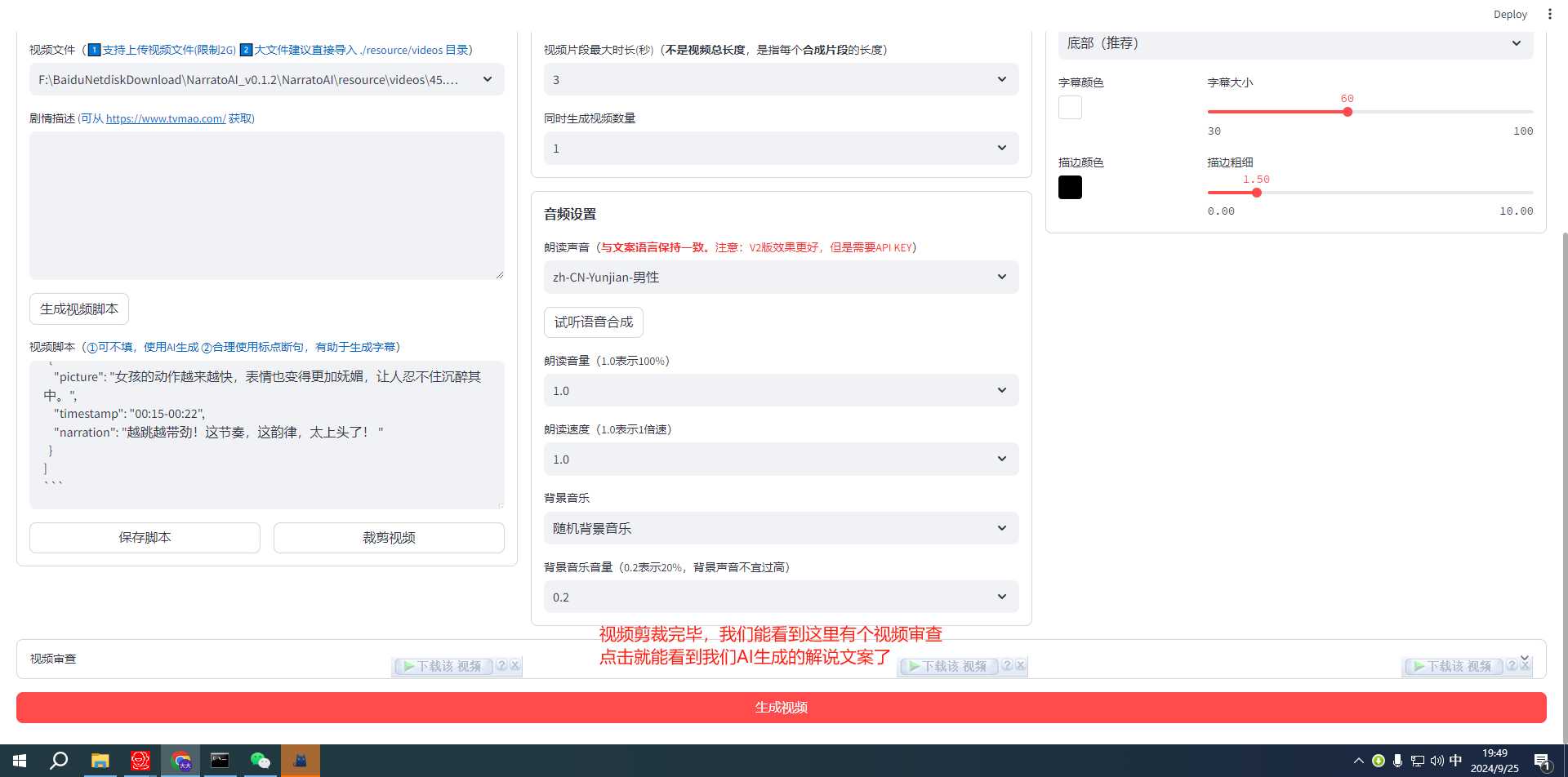
Task: Click the green download tray icon
Action: [x=1379, y=761]
